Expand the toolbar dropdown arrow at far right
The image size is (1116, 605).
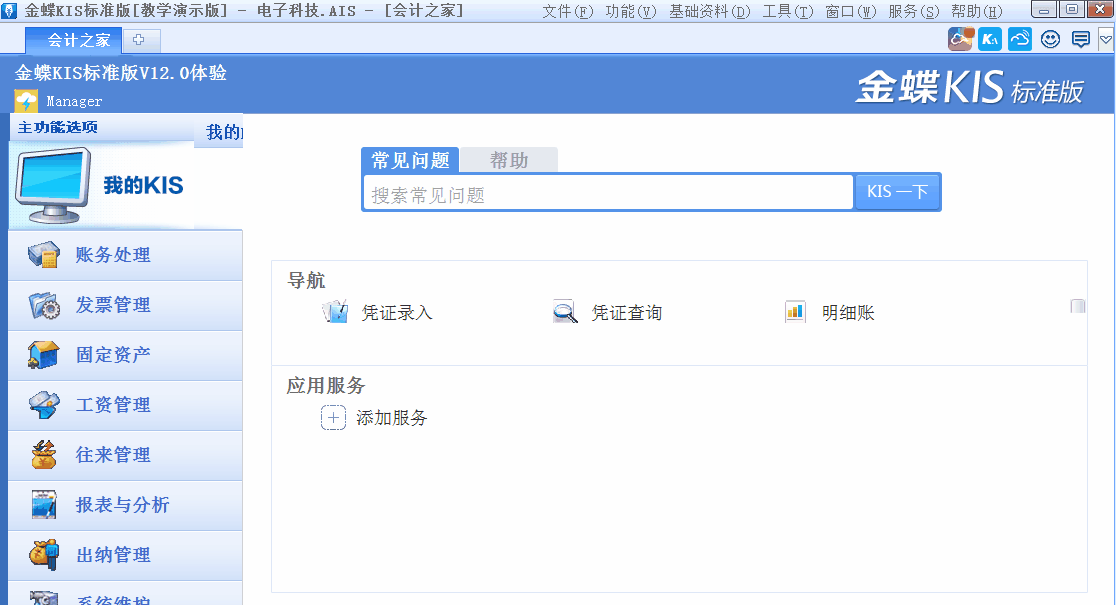(x=1106, y=40)
